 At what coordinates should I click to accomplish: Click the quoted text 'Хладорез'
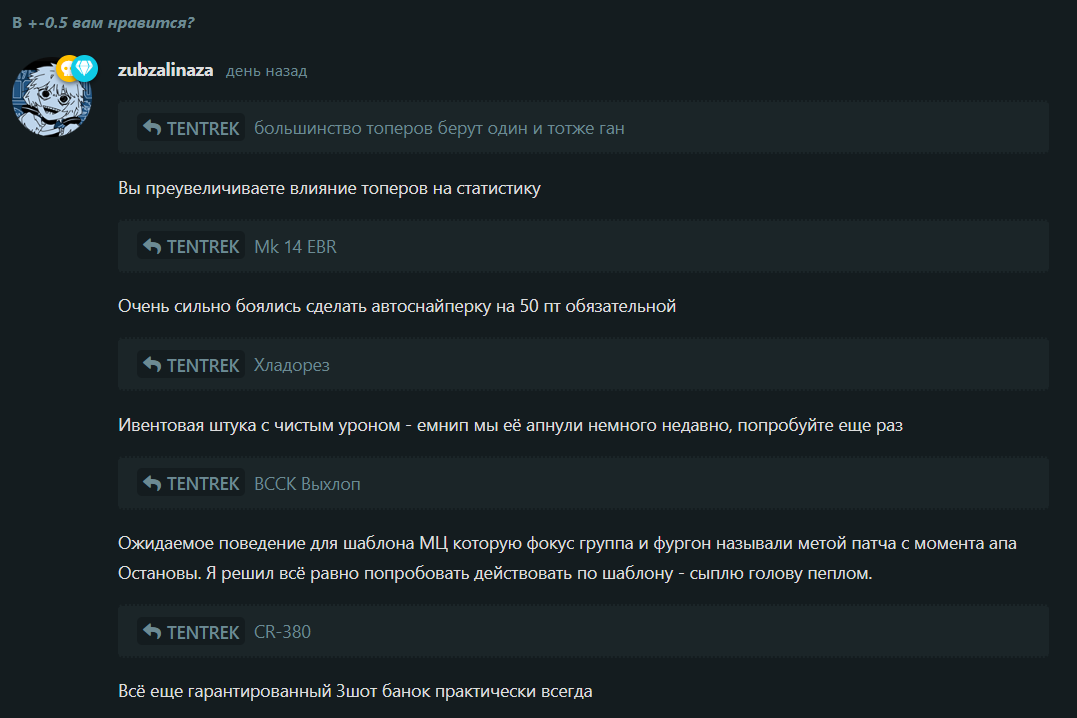(292, 366)
